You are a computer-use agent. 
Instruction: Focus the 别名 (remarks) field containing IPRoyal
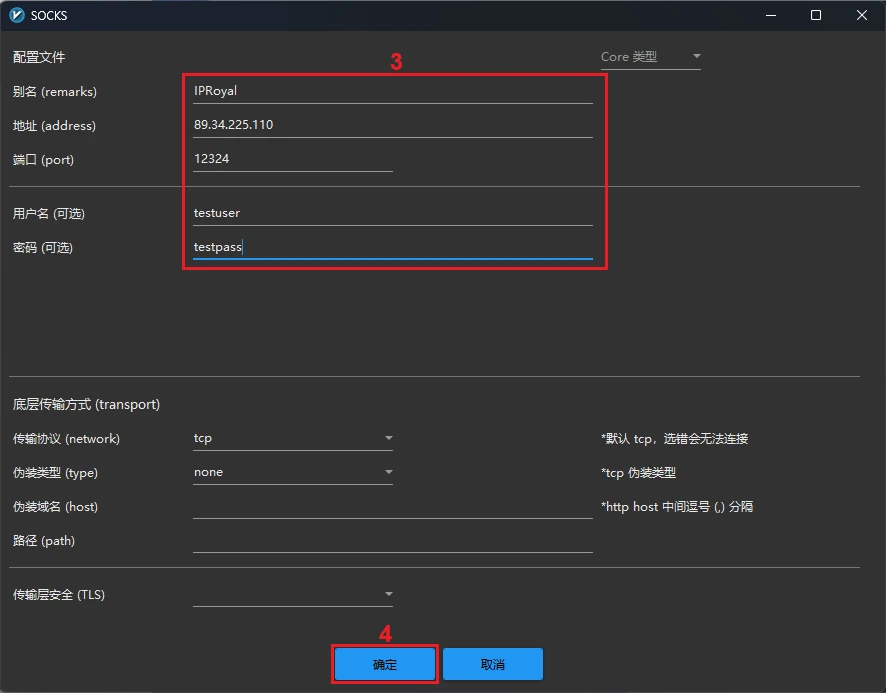tap(392, 91)
